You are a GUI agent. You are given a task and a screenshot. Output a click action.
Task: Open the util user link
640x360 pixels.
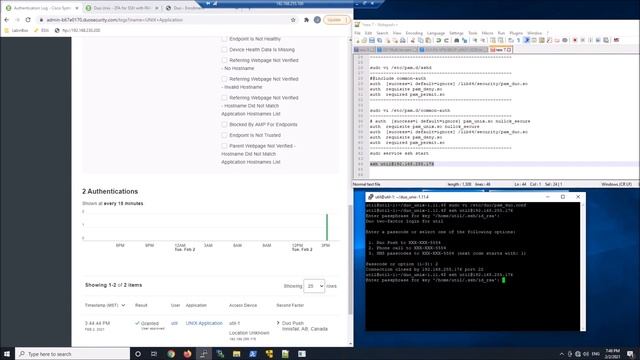pyautogui.click(x=174, y=323)
